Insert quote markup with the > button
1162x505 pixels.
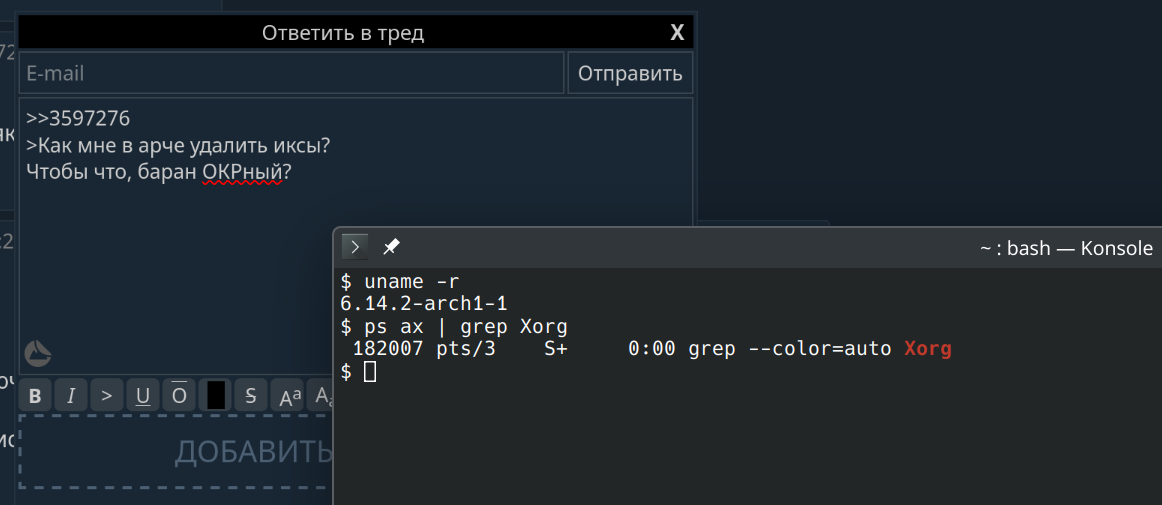point(107,395)
